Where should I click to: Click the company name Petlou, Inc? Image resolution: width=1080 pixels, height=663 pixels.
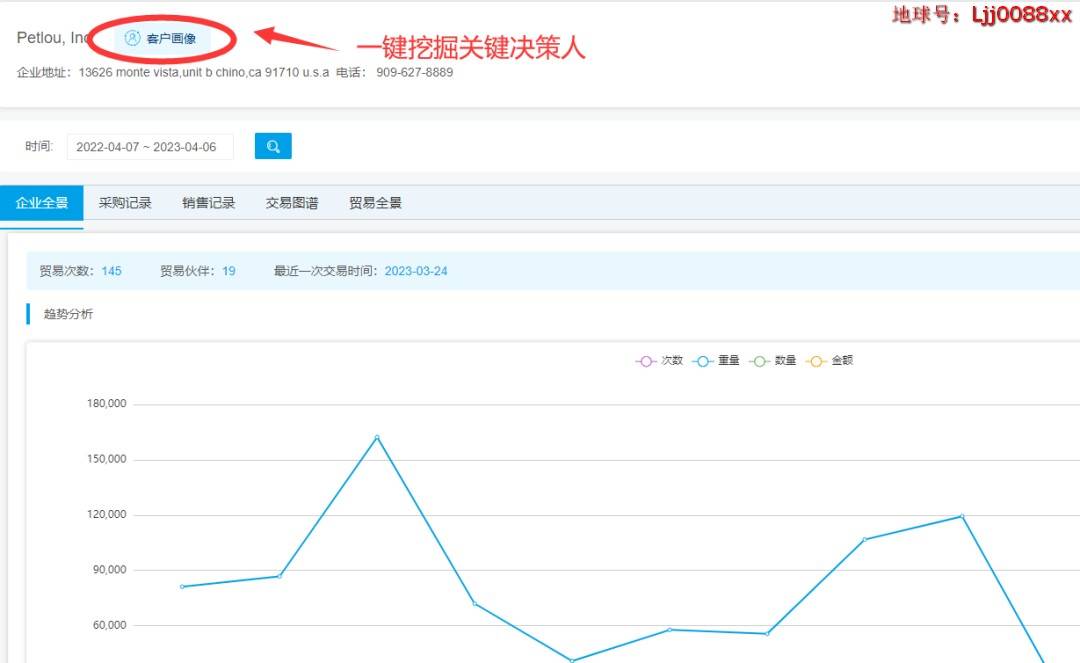click(53, 38)
